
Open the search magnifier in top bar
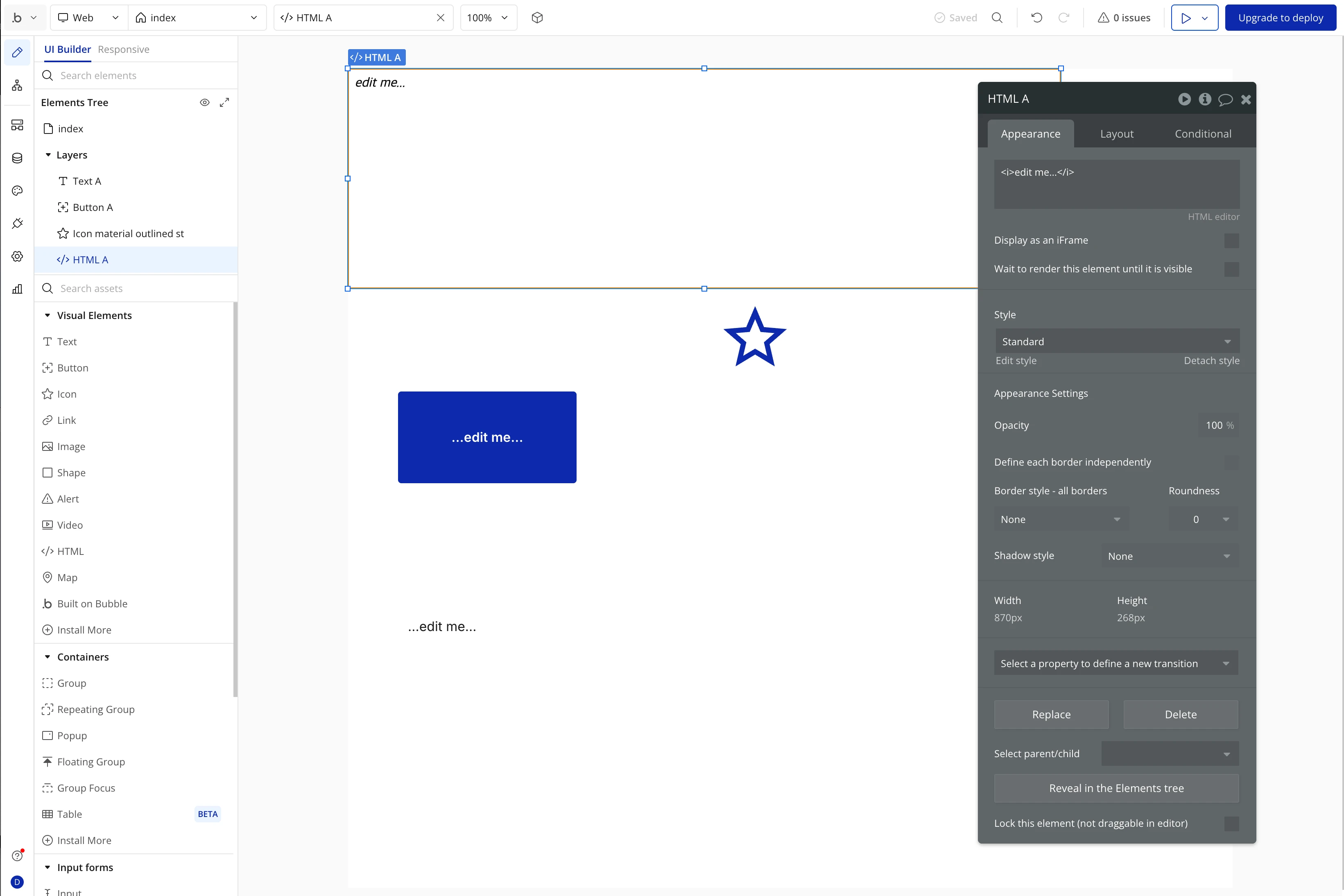997,18
